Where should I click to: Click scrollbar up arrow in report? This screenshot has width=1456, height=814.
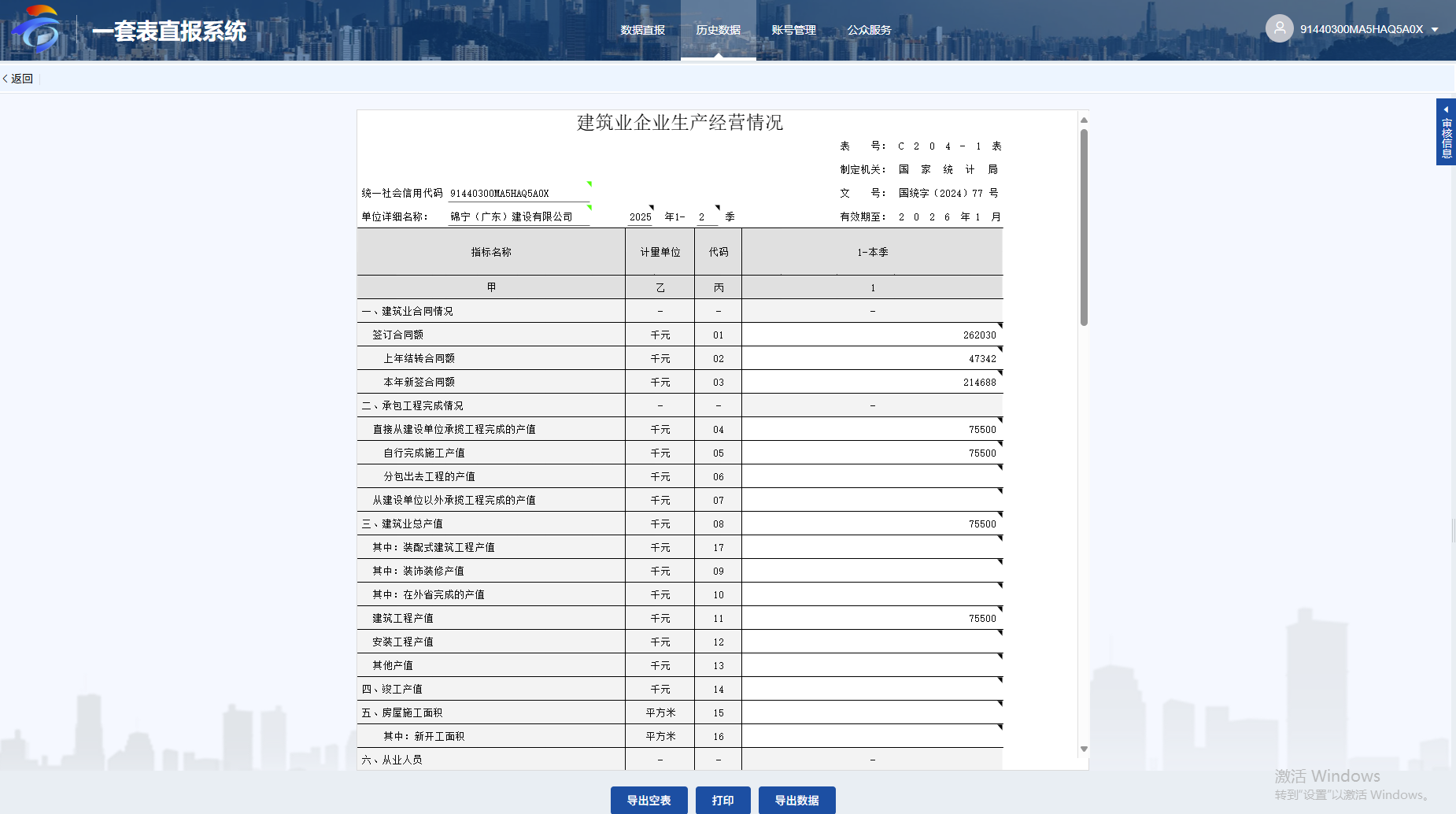click(x=1084, y=120)
